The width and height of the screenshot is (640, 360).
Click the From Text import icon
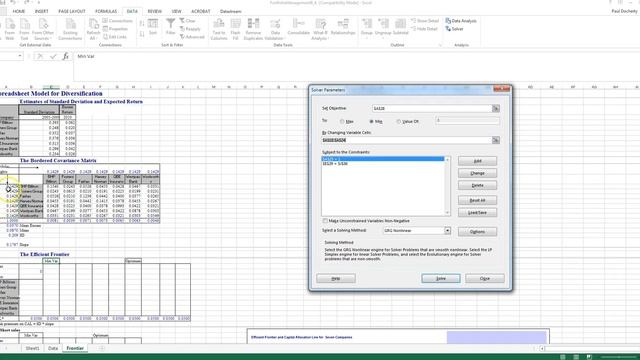point(24,29)
